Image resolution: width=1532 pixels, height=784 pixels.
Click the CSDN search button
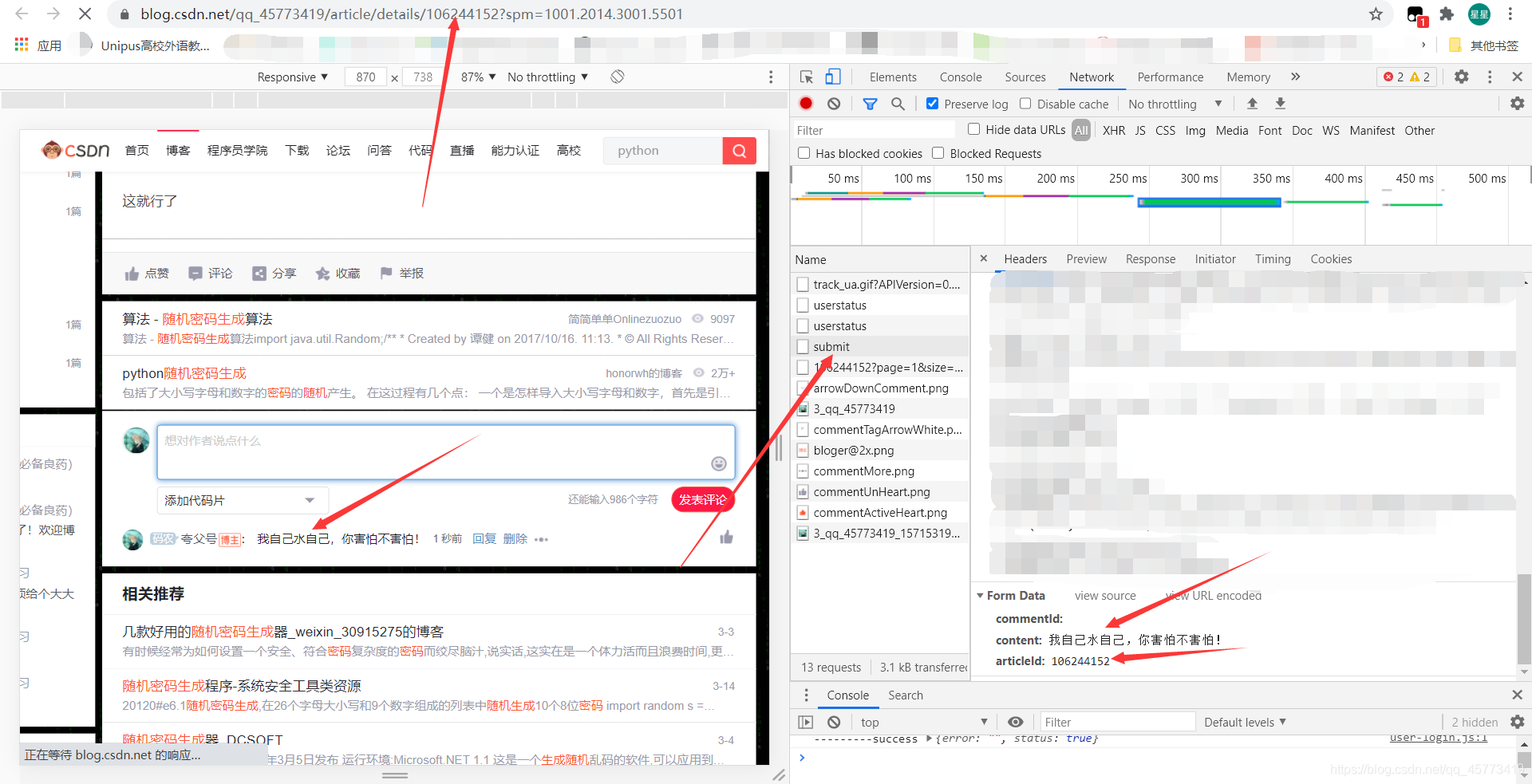pos(740,151)
